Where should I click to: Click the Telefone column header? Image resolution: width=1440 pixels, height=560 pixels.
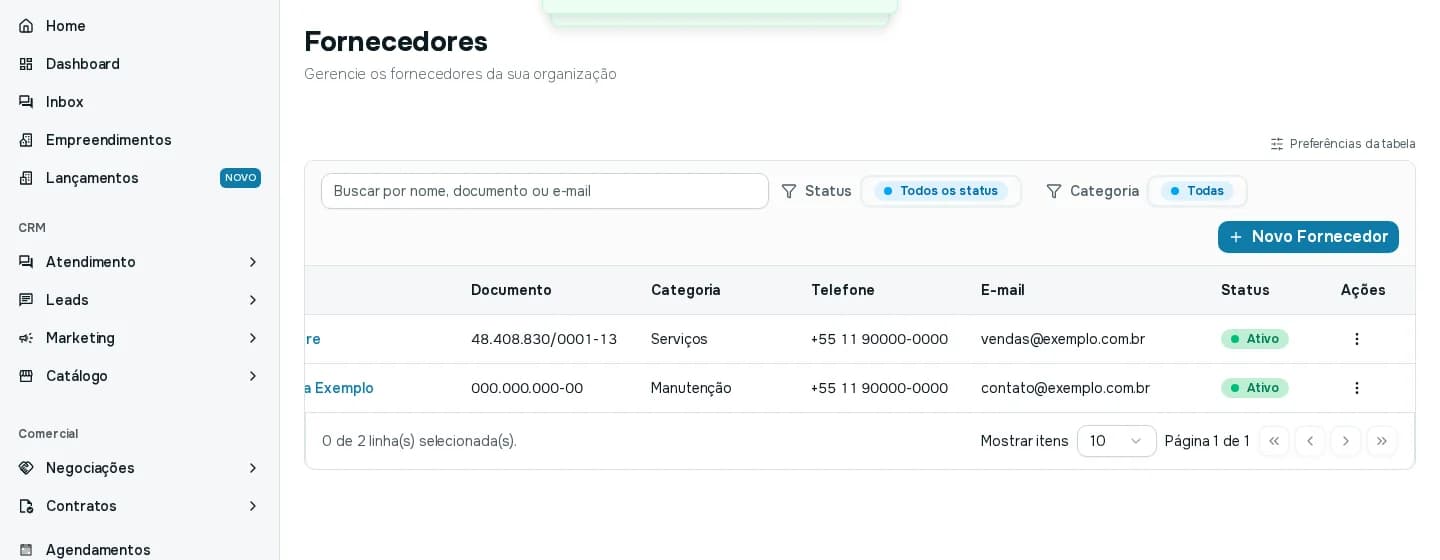tap(843, 290)
